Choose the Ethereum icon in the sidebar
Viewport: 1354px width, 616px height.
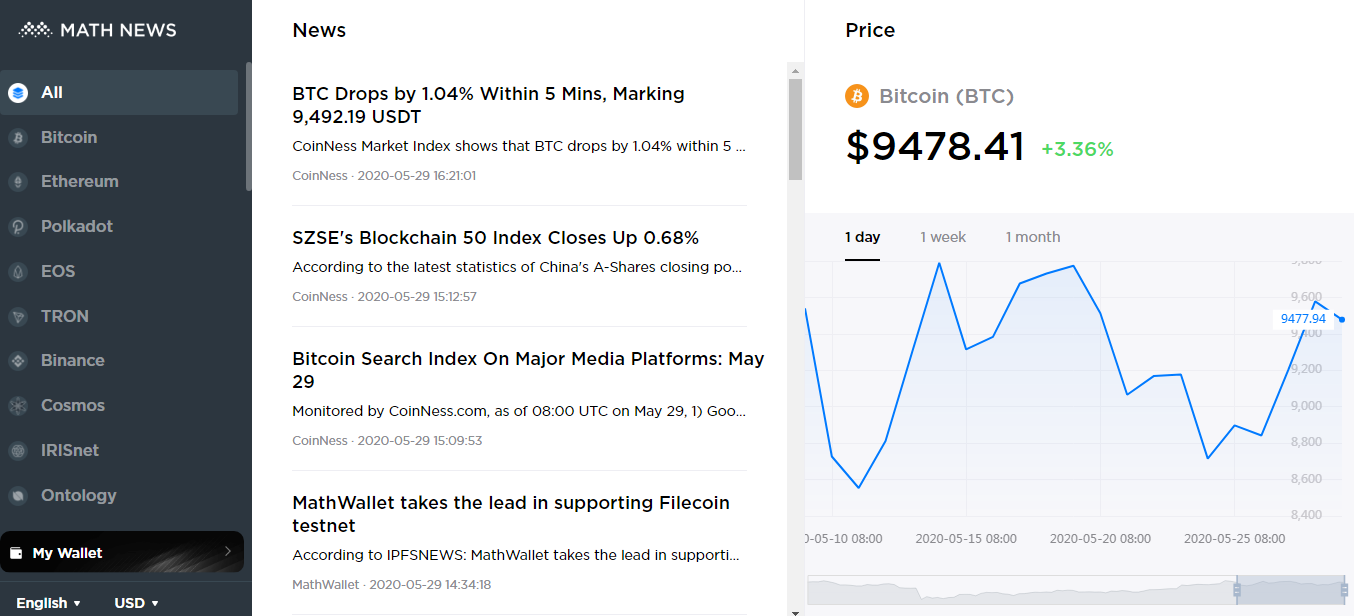click(18, 182)
